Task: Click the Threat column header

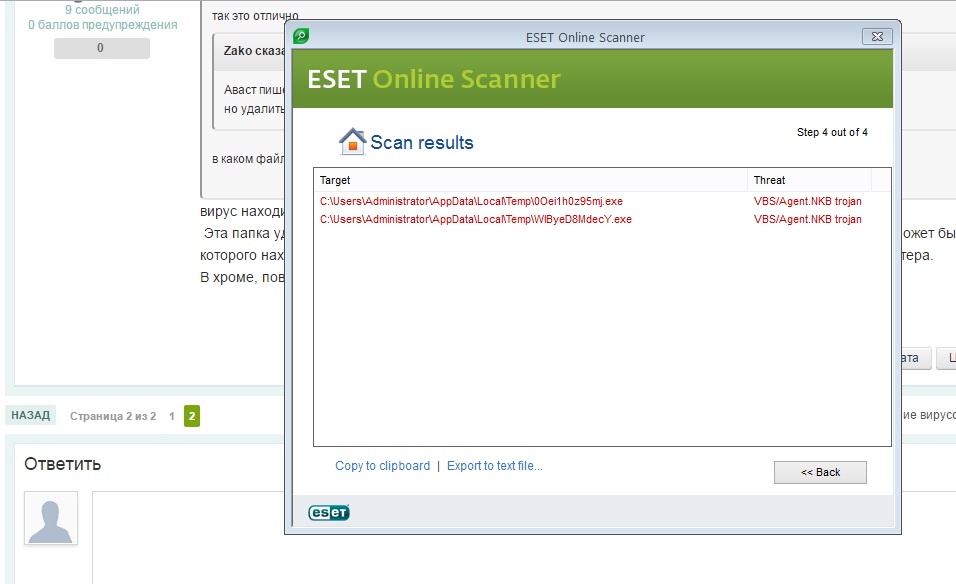Action: click(809, 180)
